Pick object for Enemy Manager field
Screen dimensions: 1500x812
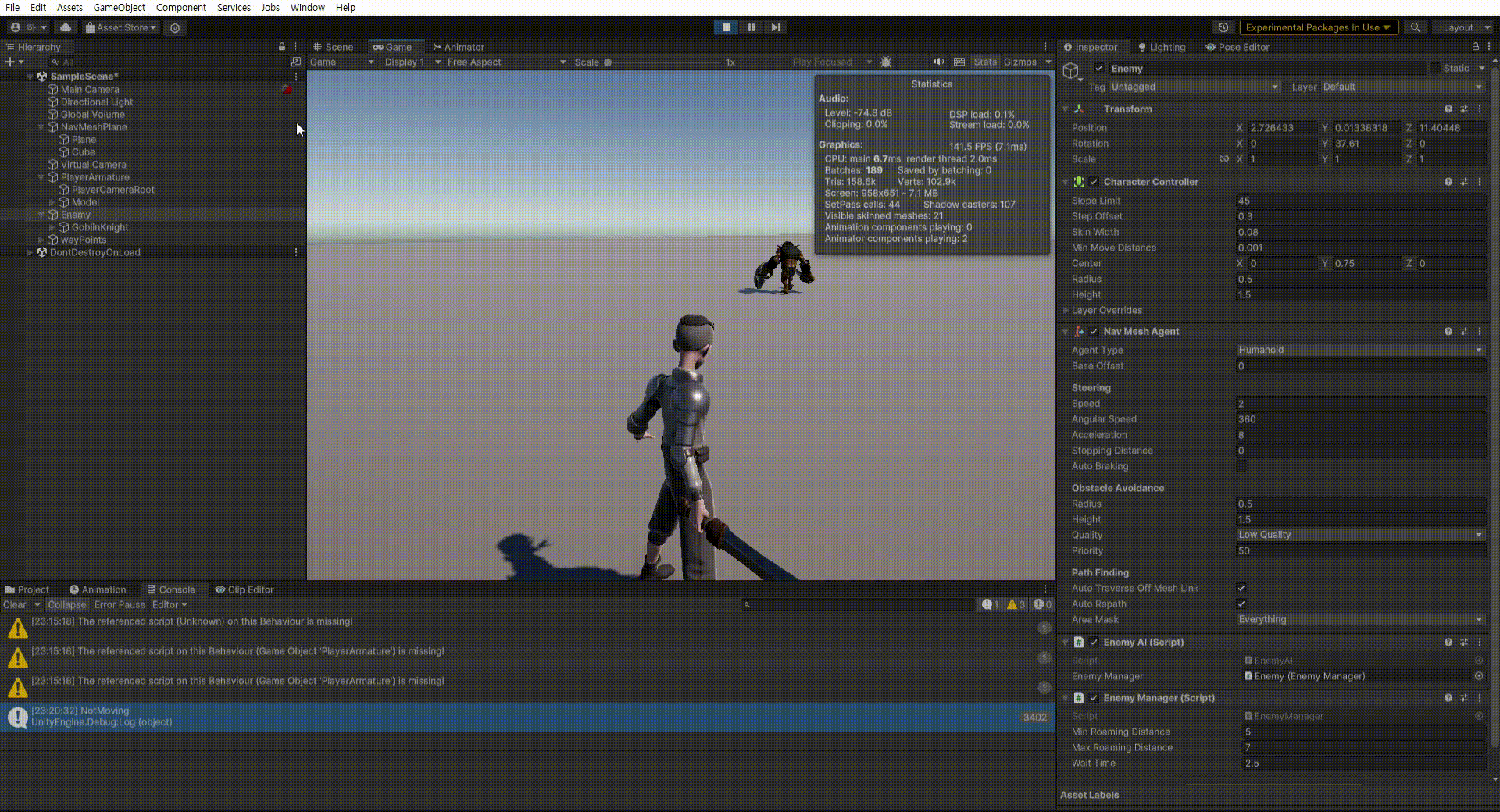click(1479, 676)
